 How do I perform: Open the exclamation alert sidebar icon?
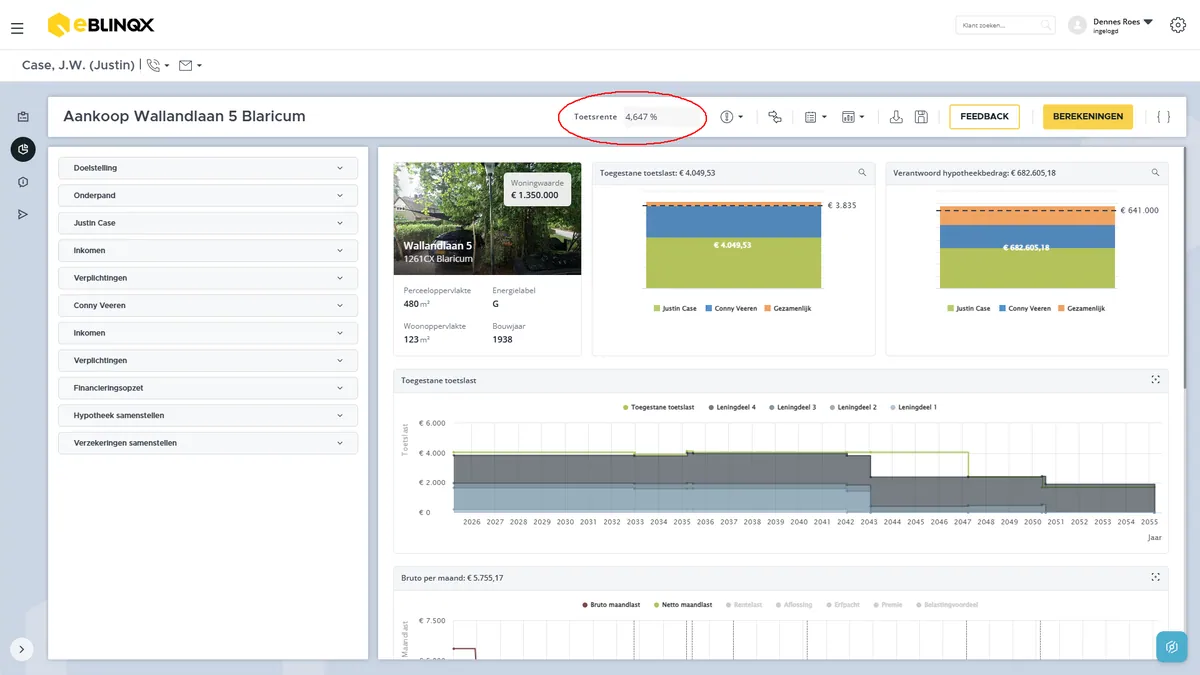pos(23,182)
